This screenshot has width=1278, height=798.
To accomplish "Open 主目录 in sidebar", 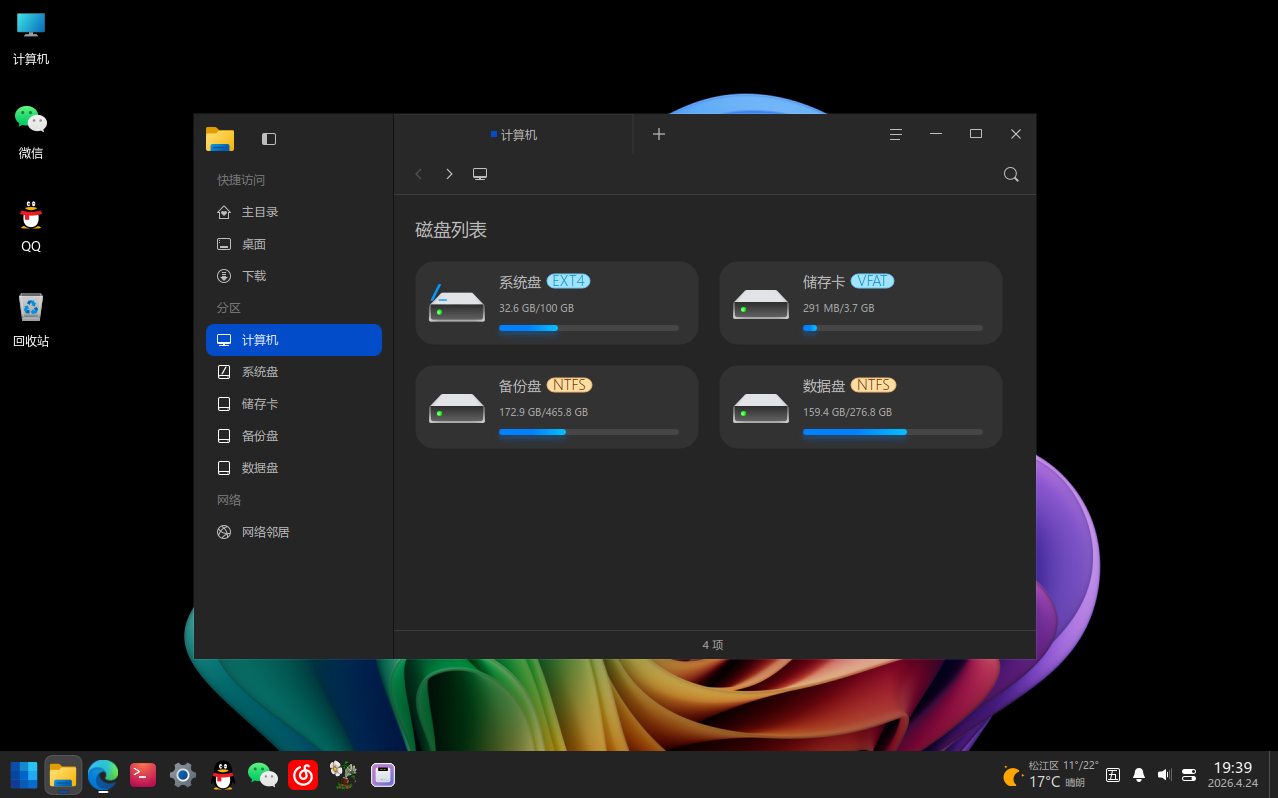I will click(x=294, y=212).
